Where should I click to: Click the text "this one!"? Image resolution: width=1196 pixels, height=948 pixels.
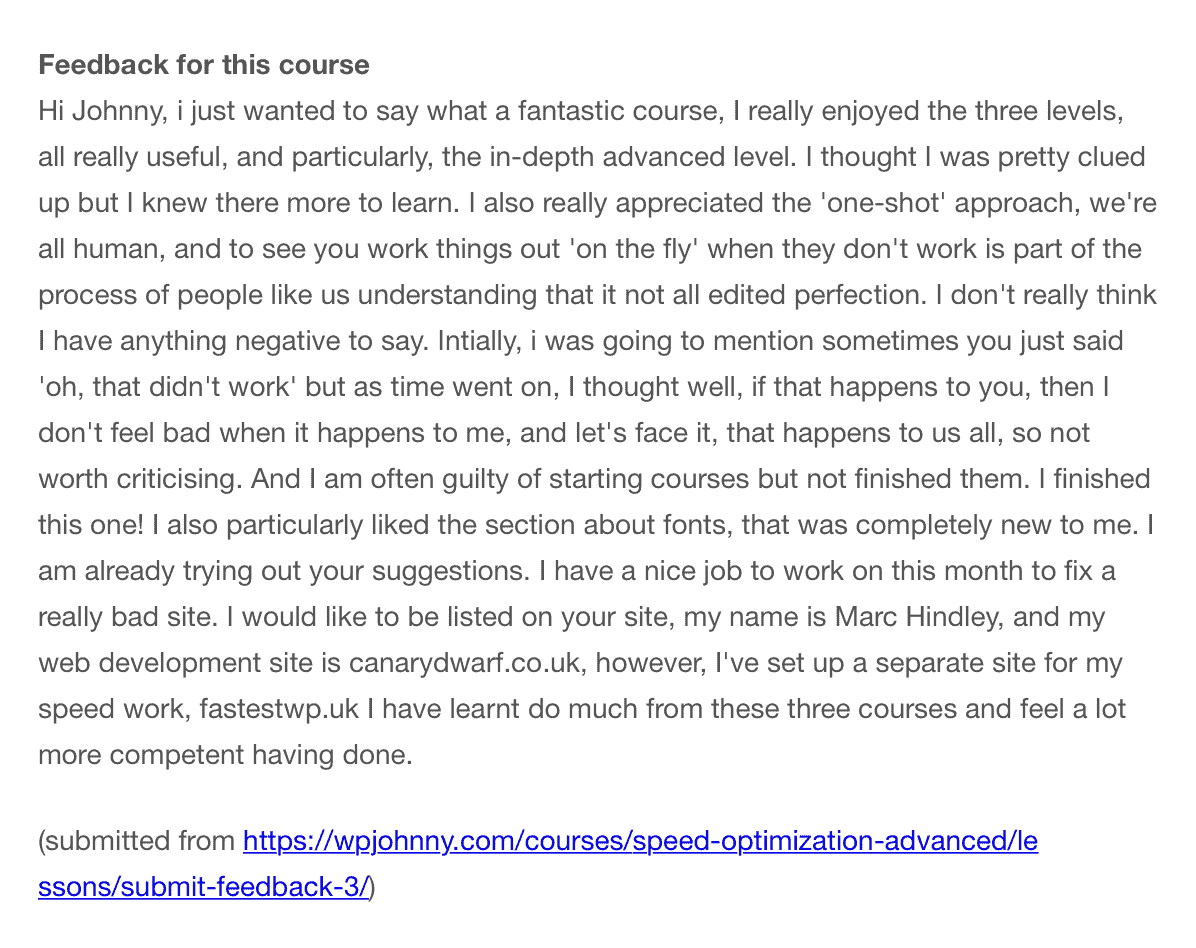click(x=94, y=525)
